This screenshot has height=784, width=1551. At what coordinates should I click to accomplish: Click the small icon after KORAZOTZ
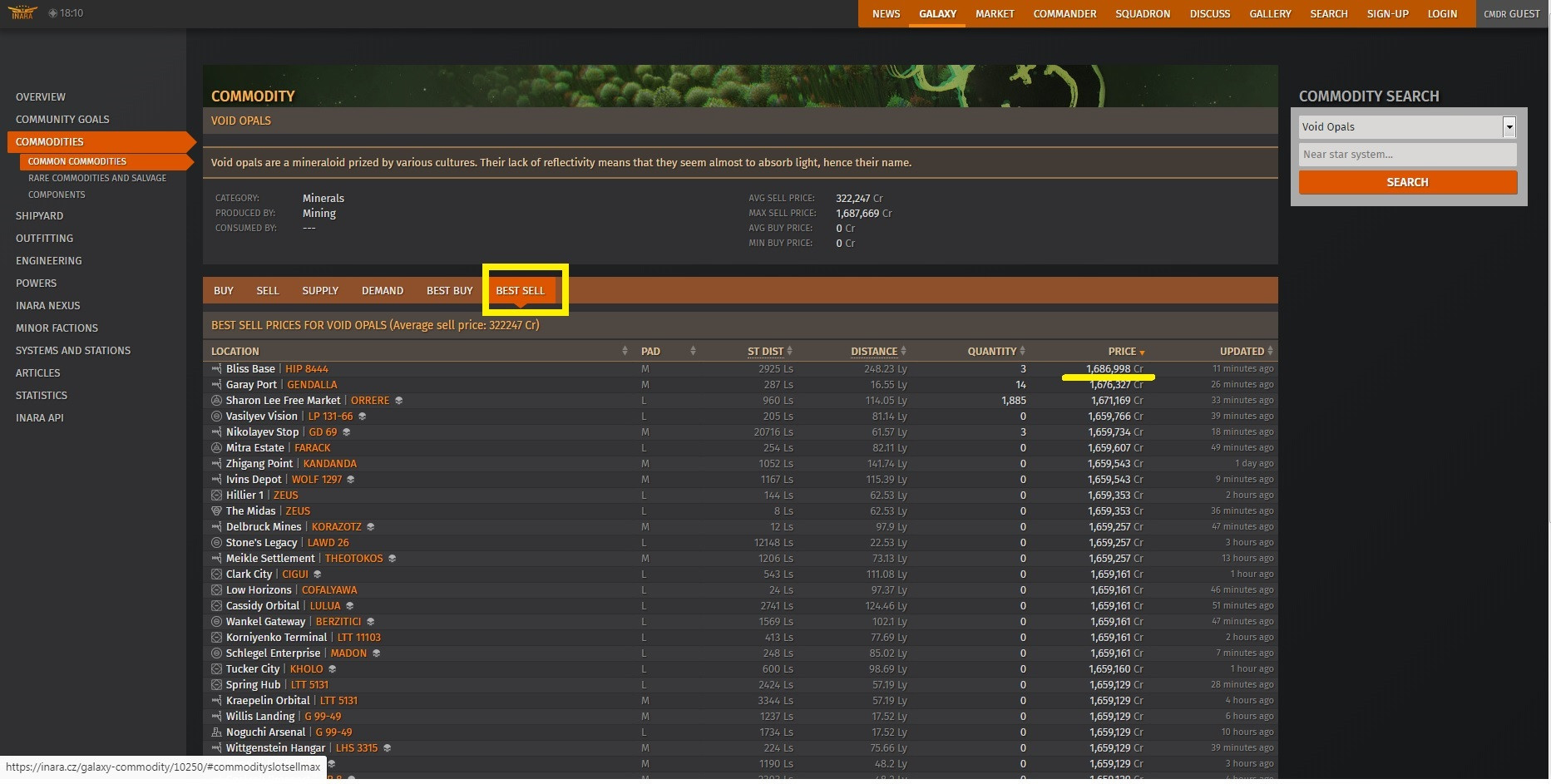pos(371,527)
